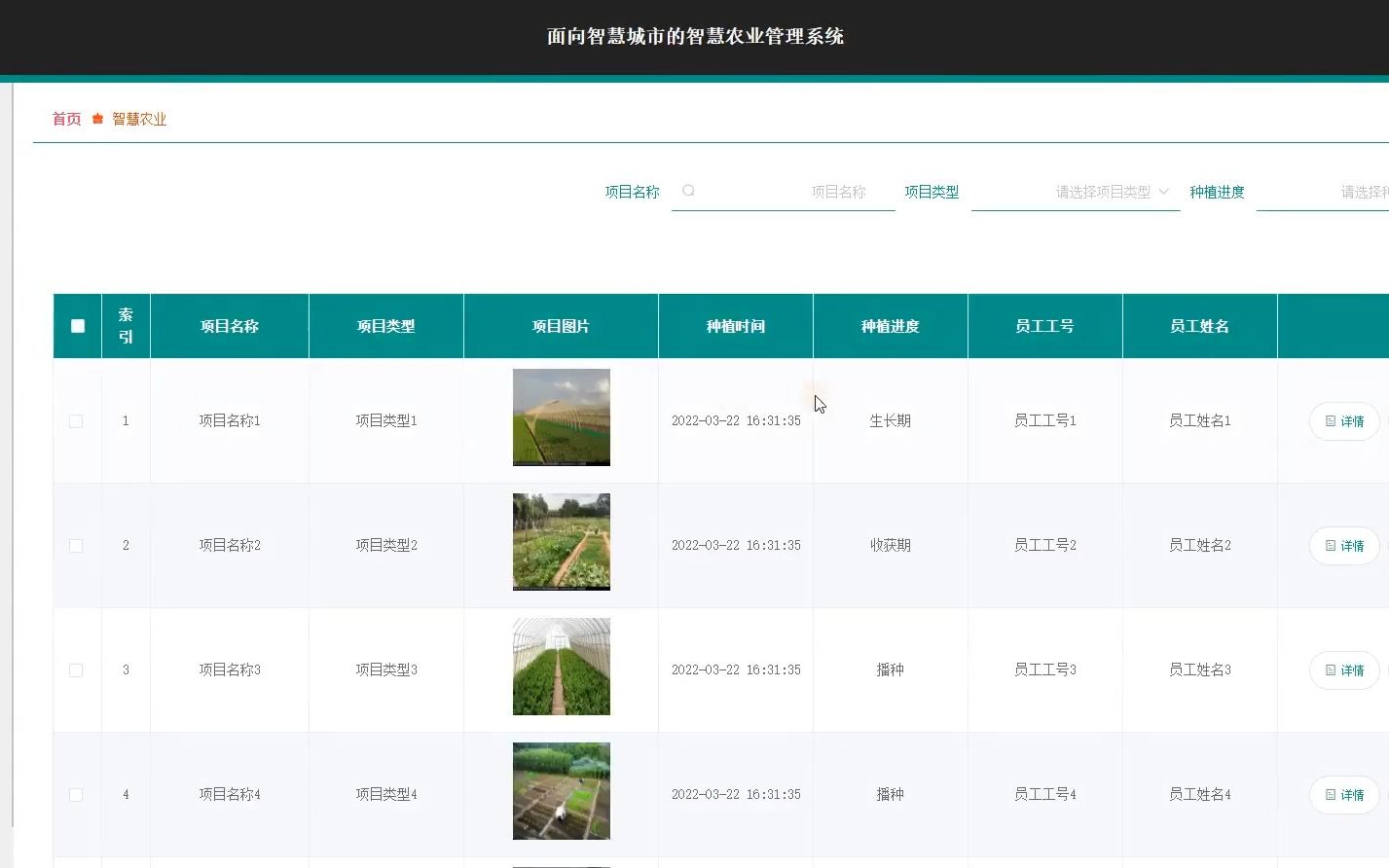Click the 播种 cell in row 项目名称3
Image resolution: width=1389 pixels, height=868 pixels.
[891, 670]
